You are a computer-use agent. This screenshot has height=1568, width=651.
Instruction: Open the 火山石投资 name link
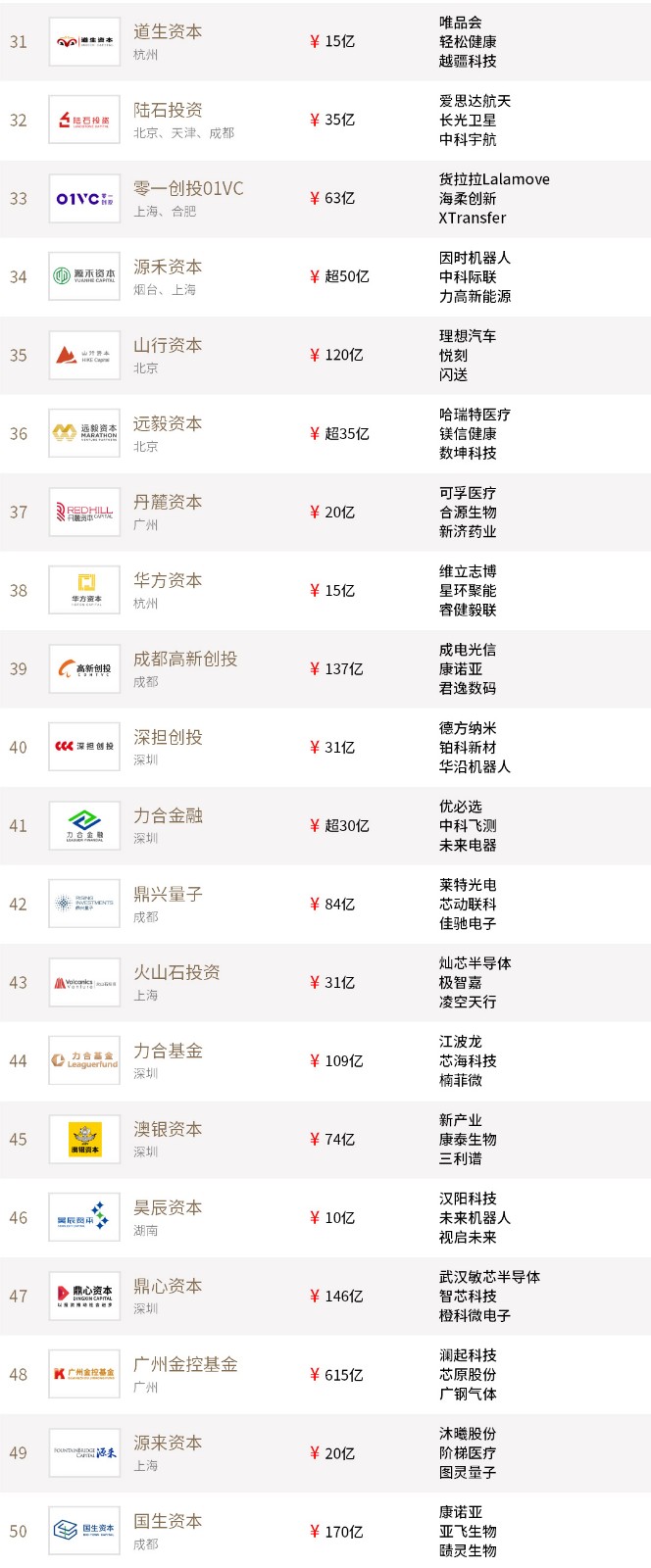pos(176,972)
